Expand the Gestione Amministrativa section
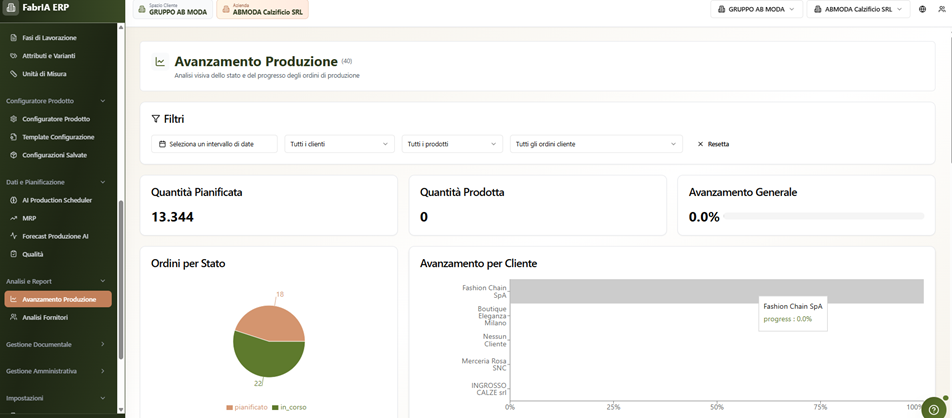 point(56,371)
